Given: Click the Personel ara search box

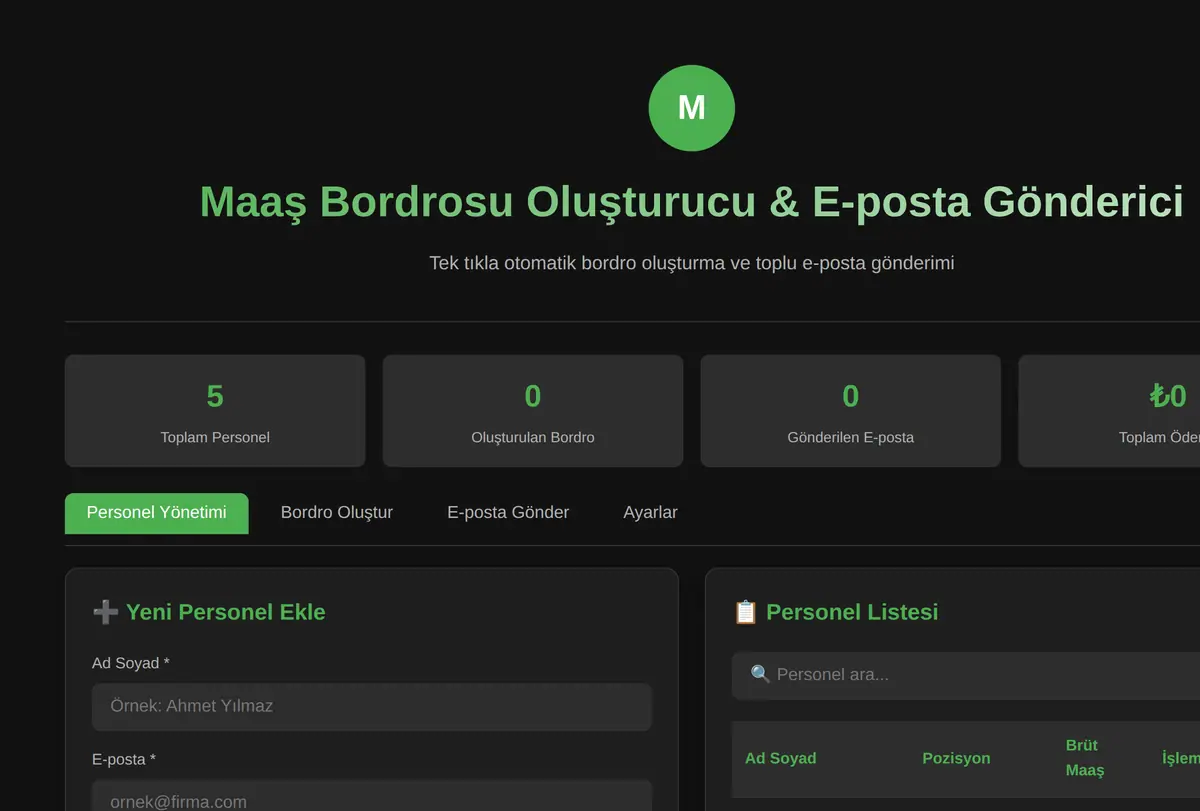Looking at the screenshot, I should coord(966,675).
